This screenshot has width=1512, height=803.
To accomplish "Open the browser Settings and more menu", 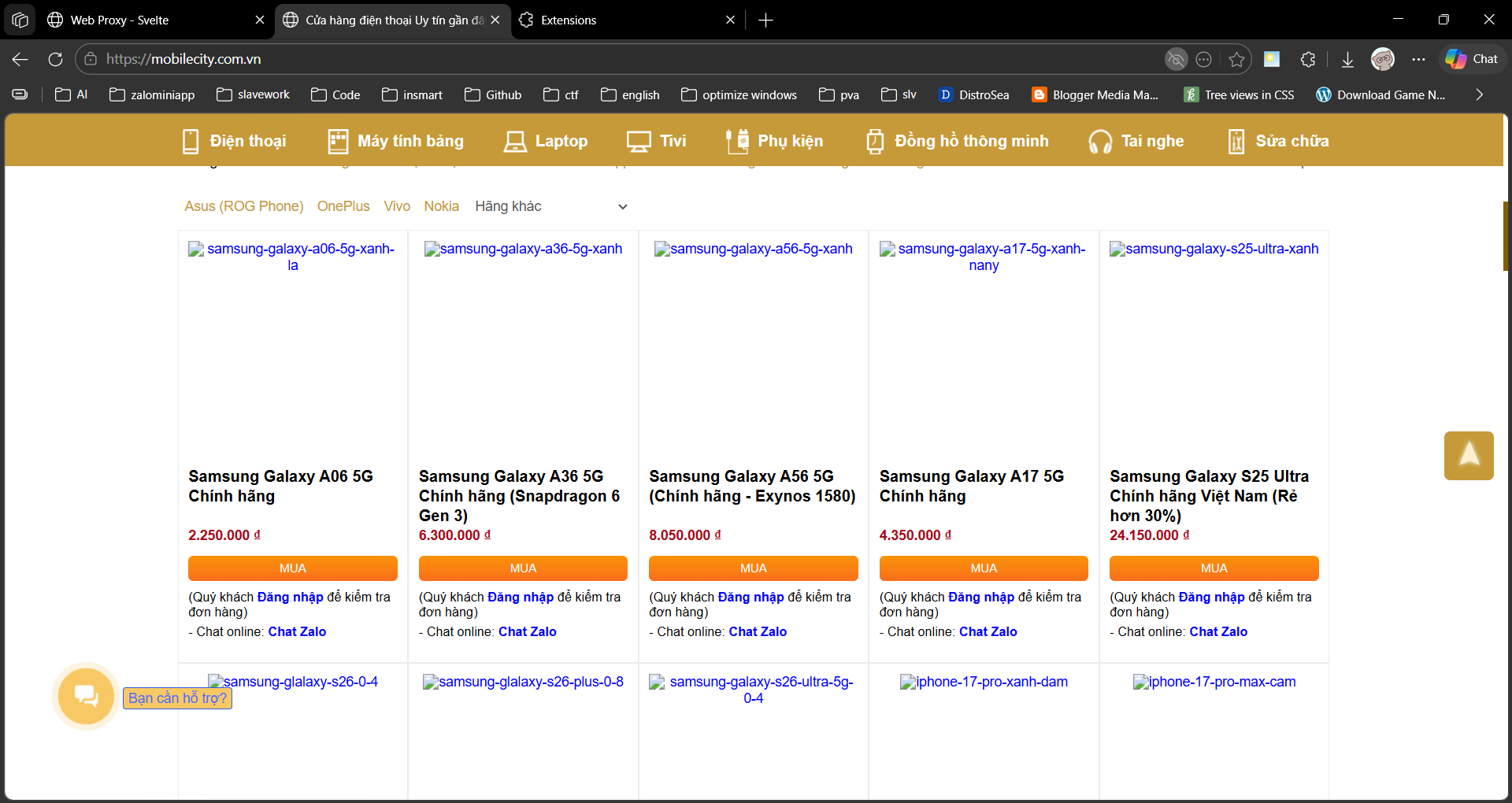I will [1418, 59].
